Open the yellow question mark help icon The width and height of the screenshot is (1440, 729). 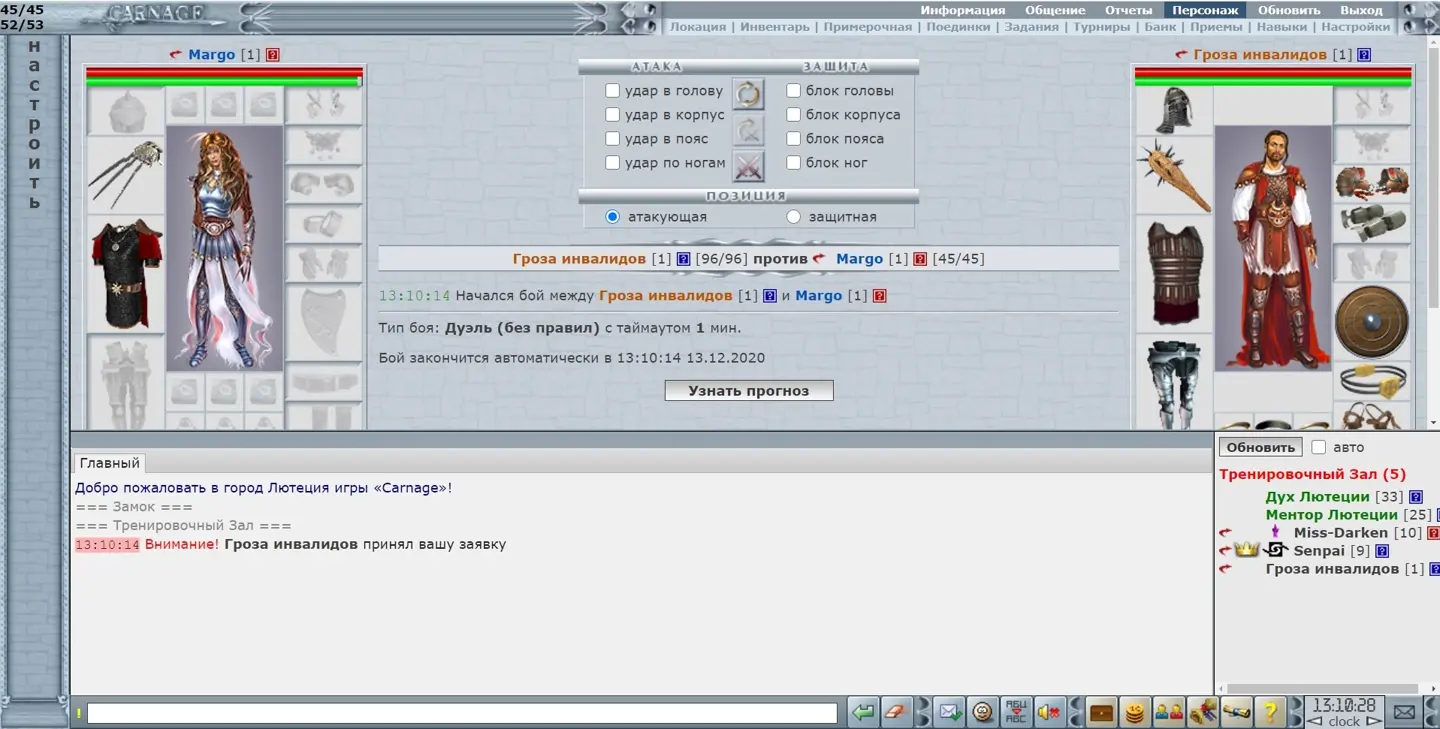point(1269,712)
